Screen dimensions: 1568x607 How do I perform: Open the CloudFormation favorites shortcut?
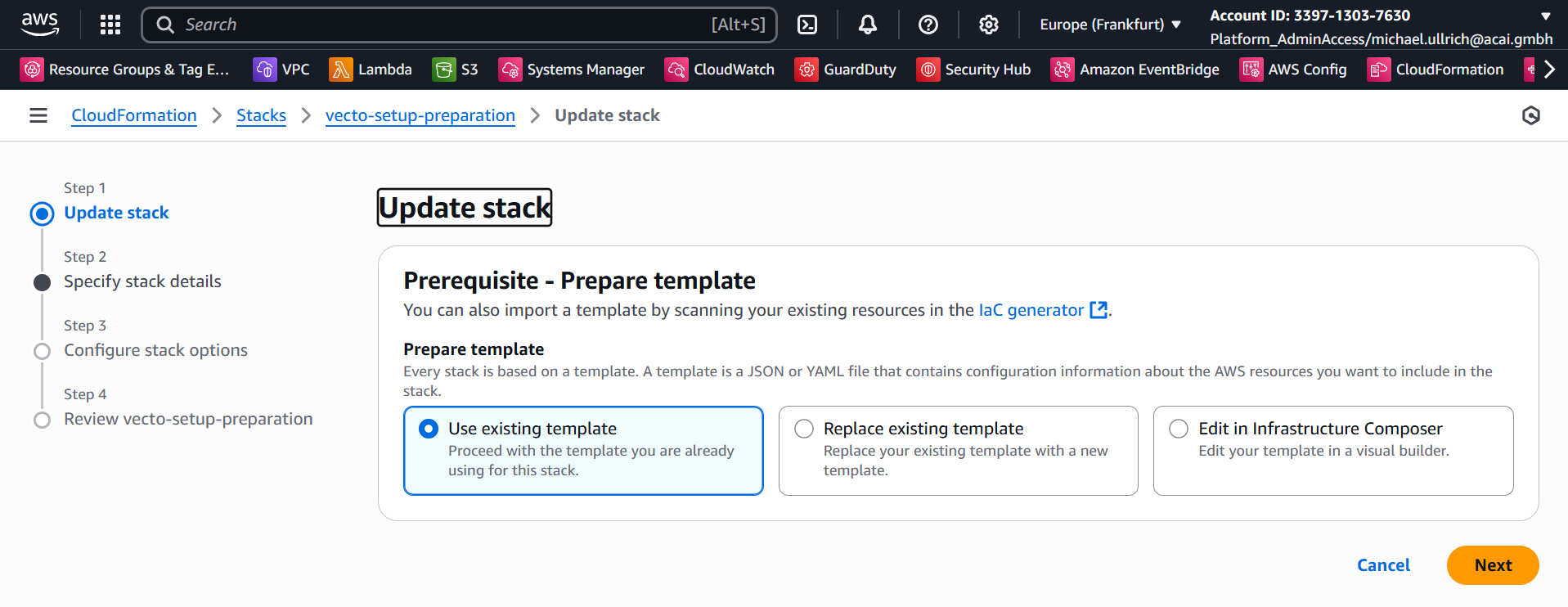(x=1436, y=70)
